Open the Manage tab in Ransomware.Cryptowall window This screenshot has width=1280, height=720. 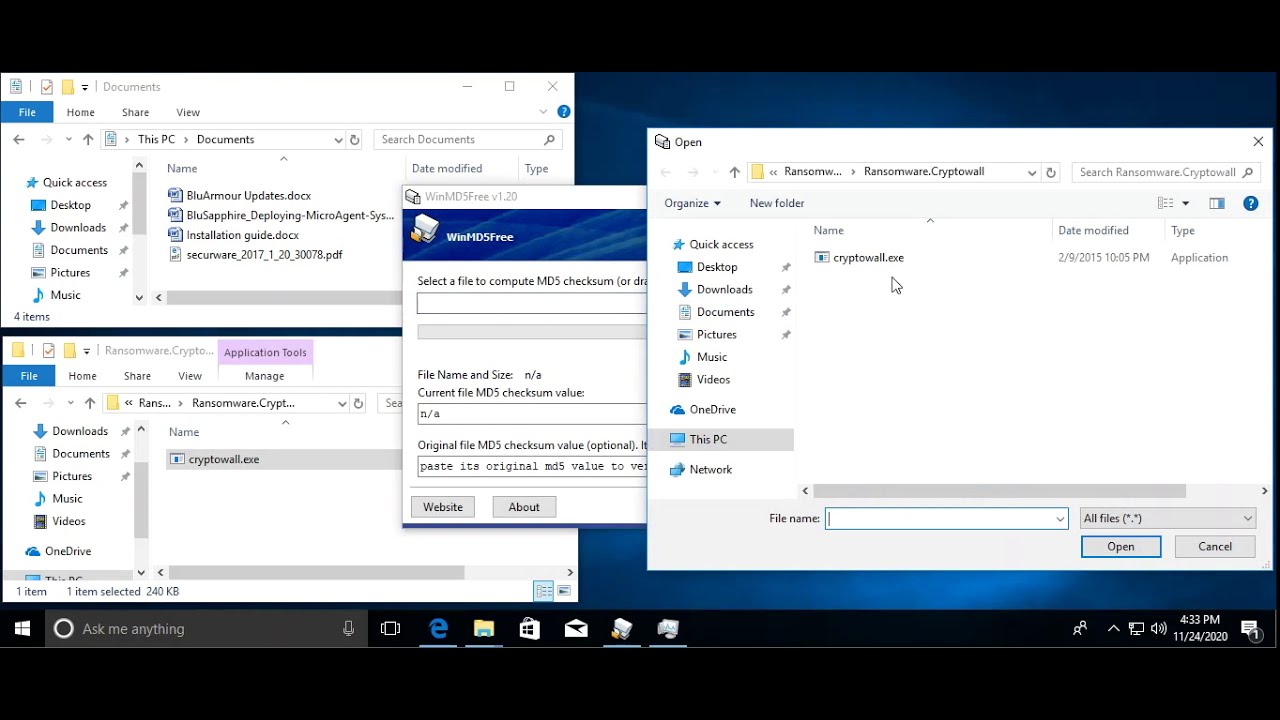[265, 376]
